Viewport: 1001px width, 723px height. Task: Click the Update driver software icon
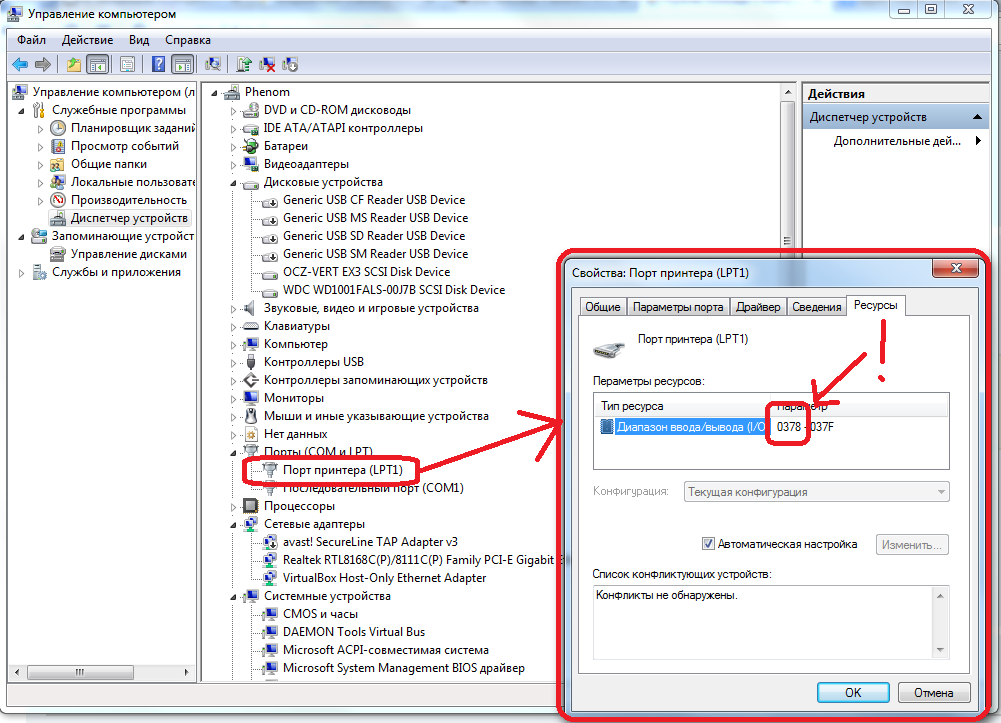[244, 64]
